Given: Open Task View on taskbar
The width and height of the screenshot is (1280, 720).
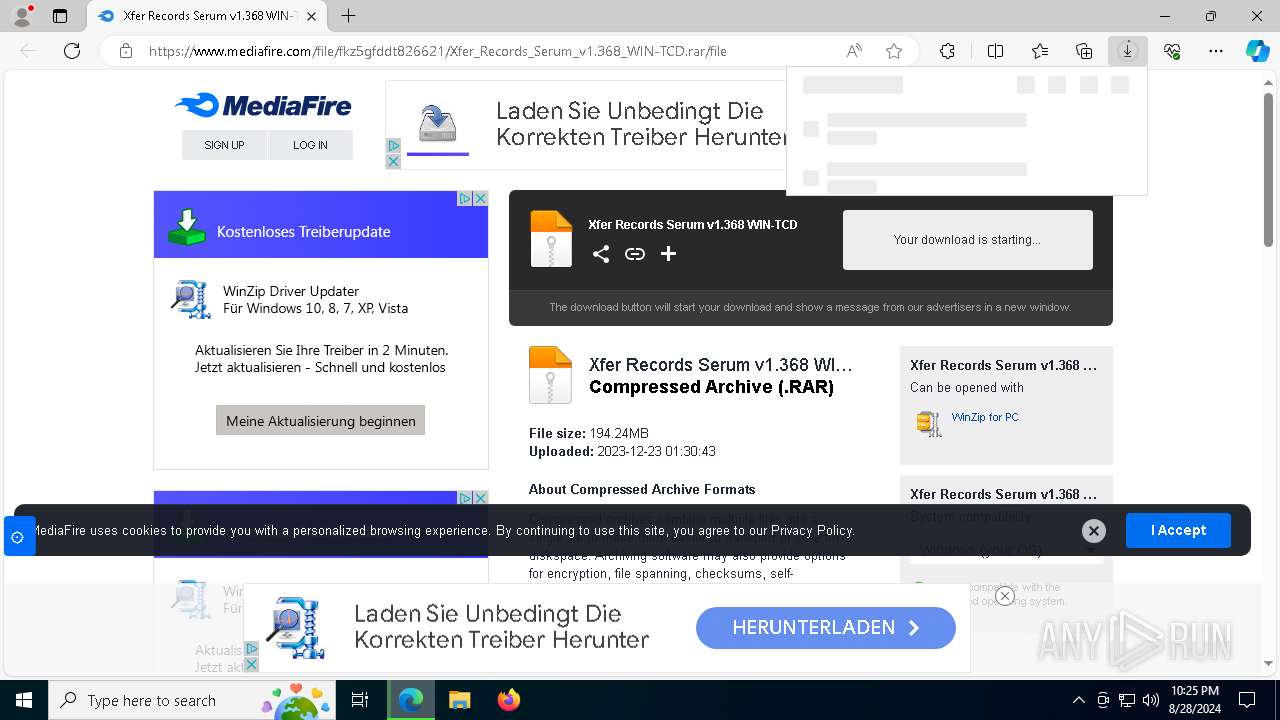Looking at the screenshot, I should pos(361,700).
